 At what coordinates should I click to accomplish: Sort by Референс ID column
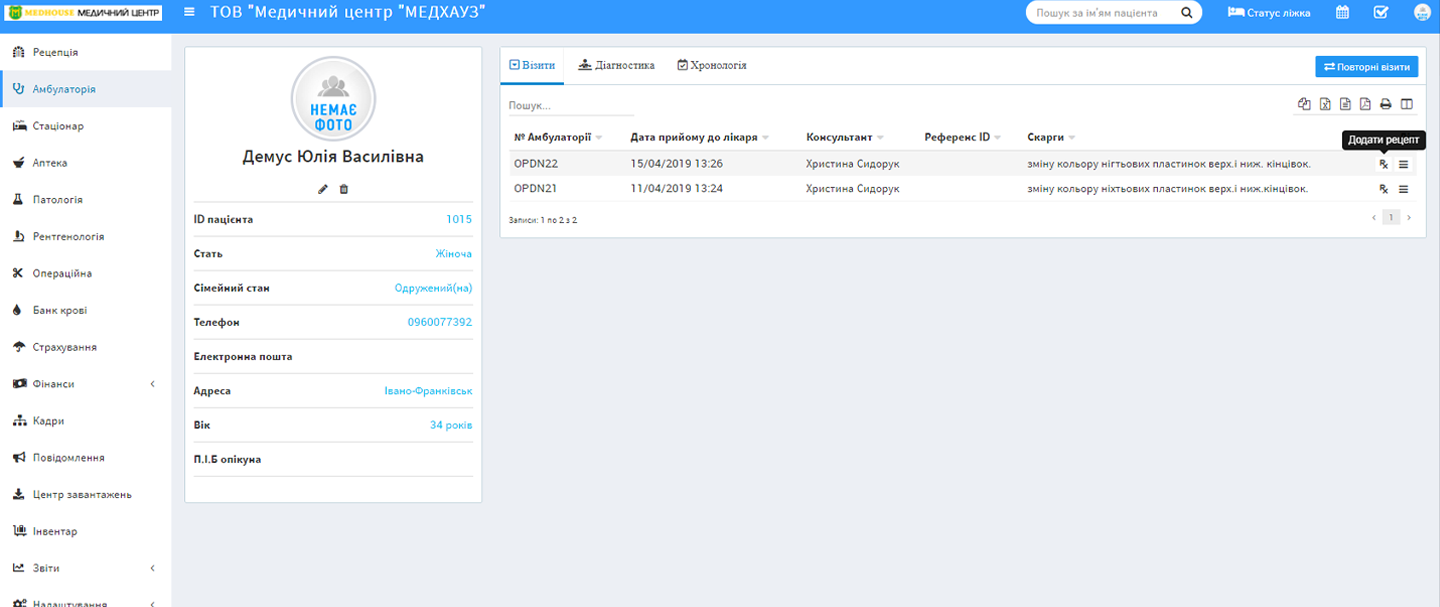(x=963, y=137)
